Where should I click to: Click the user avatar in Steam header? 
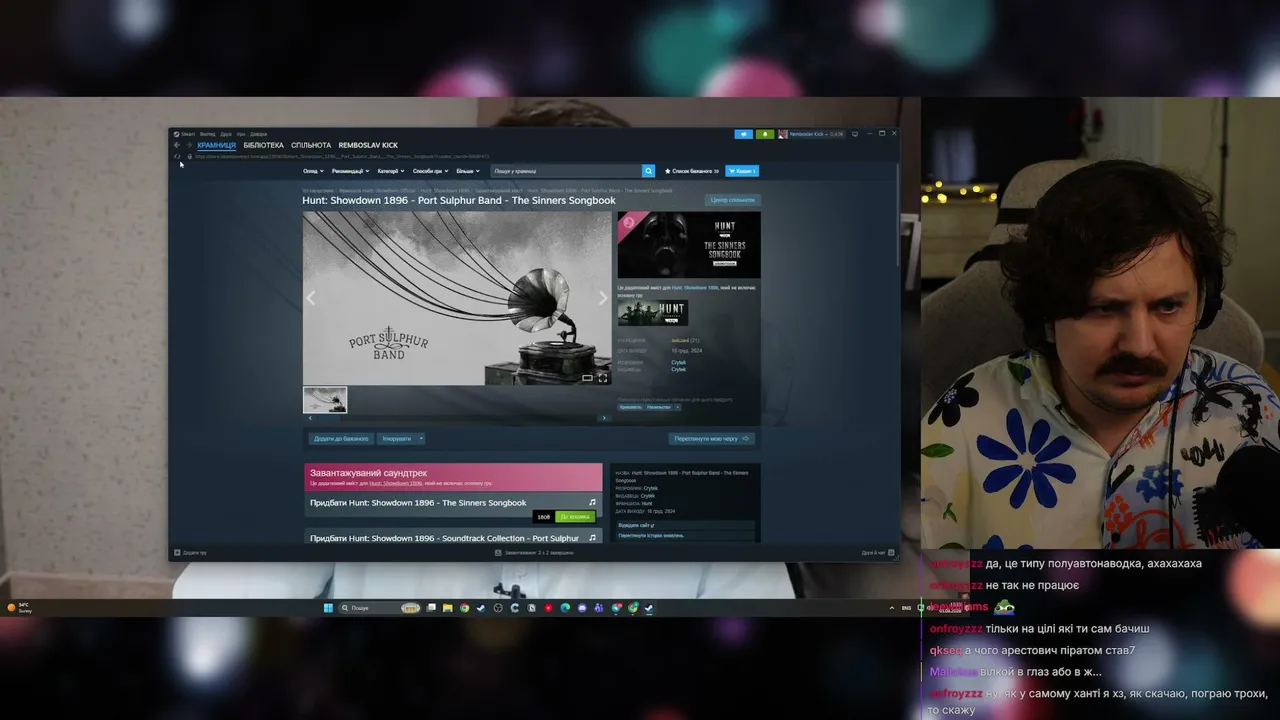783,134
